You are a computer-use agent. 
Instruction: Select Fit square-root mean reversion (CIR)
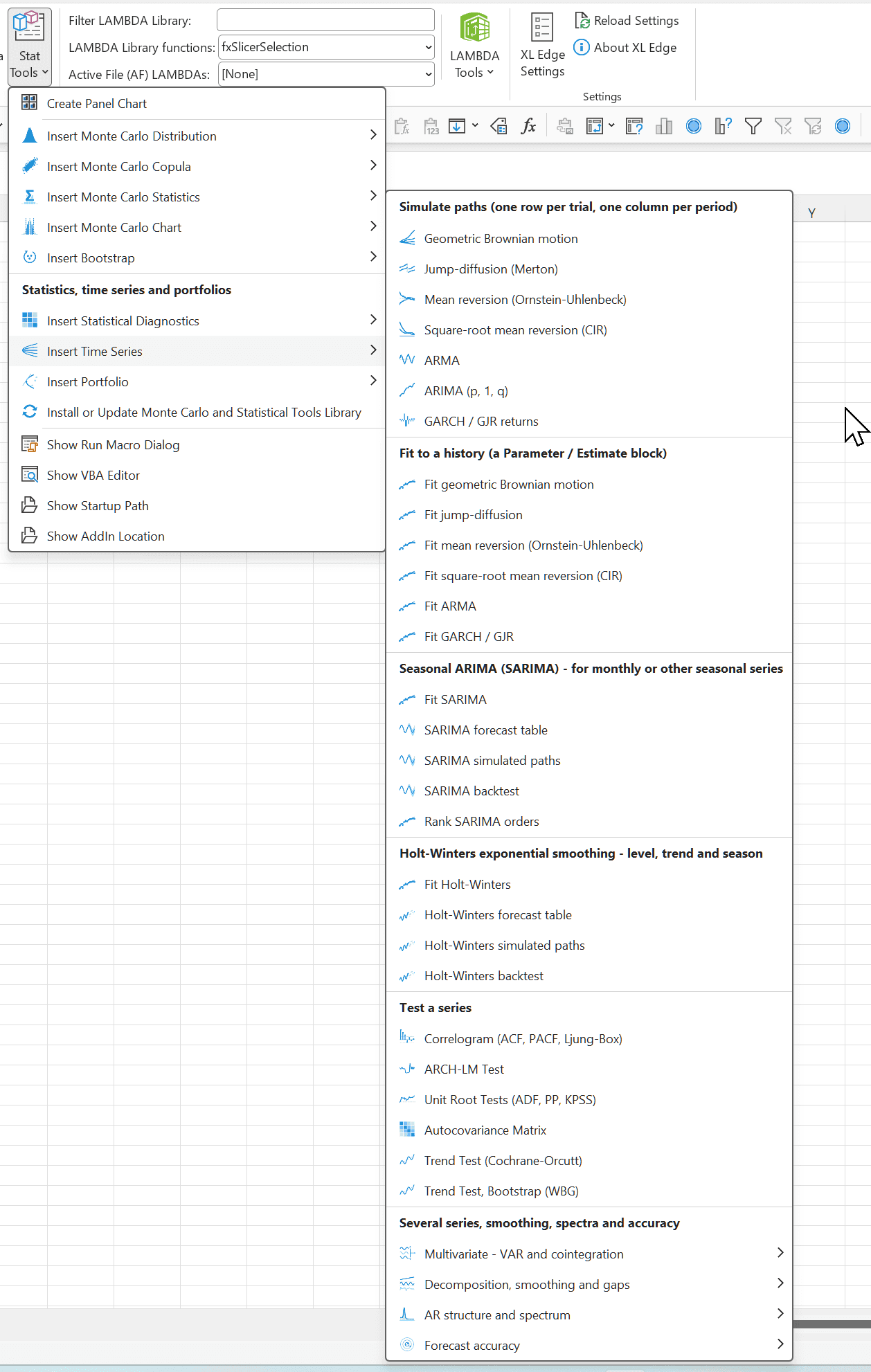pos(589,575)
